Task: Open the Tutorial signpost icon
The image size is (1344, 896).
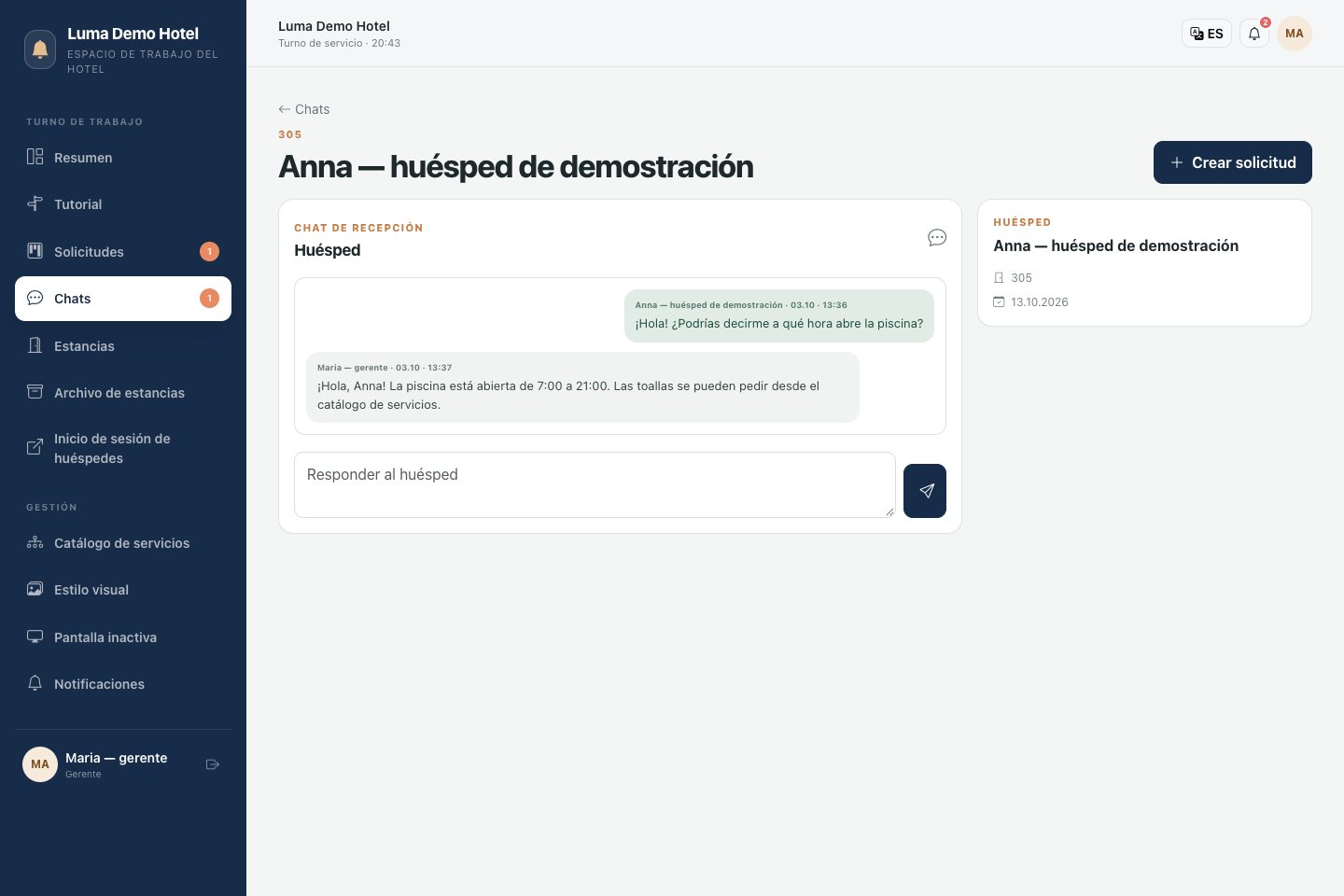Action: (35, 203)
